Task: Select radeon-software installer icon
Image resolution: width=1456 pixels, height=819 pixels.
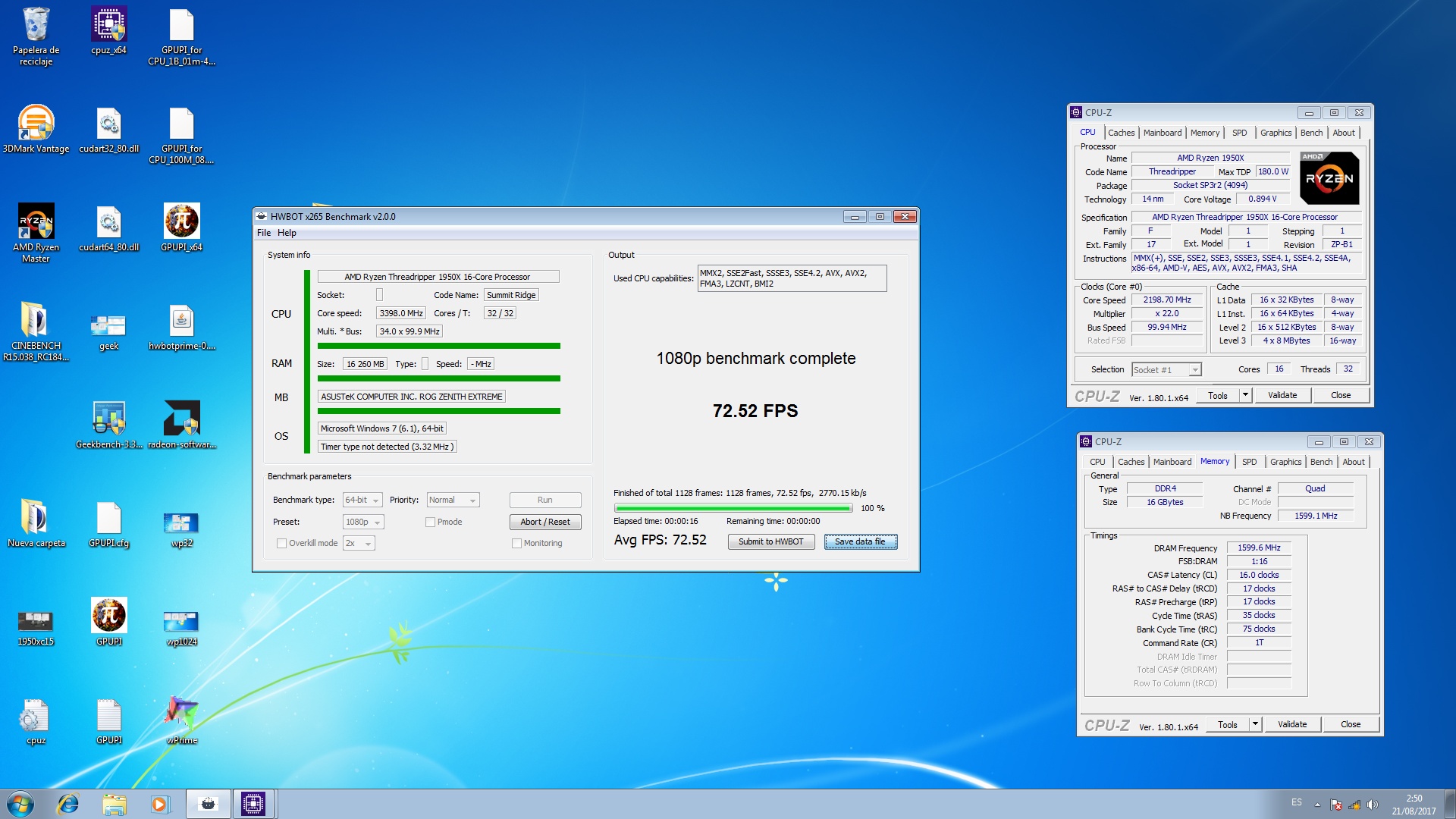Action: pos(181,425)
